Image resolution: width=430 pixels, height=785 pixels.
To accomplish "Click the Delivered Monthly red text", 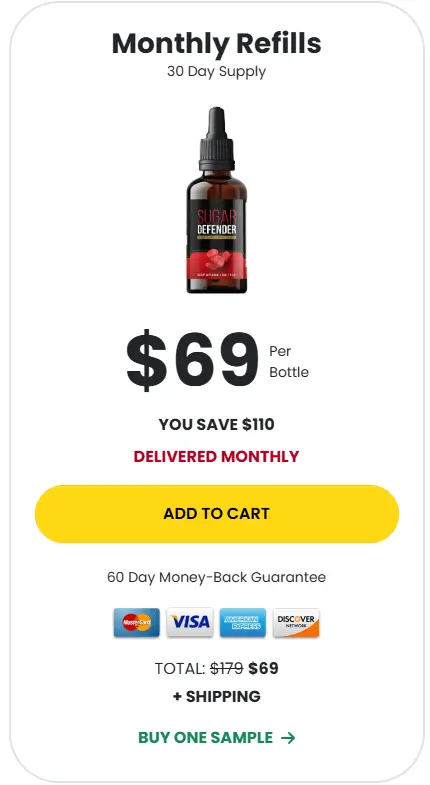I will [217, 457].
